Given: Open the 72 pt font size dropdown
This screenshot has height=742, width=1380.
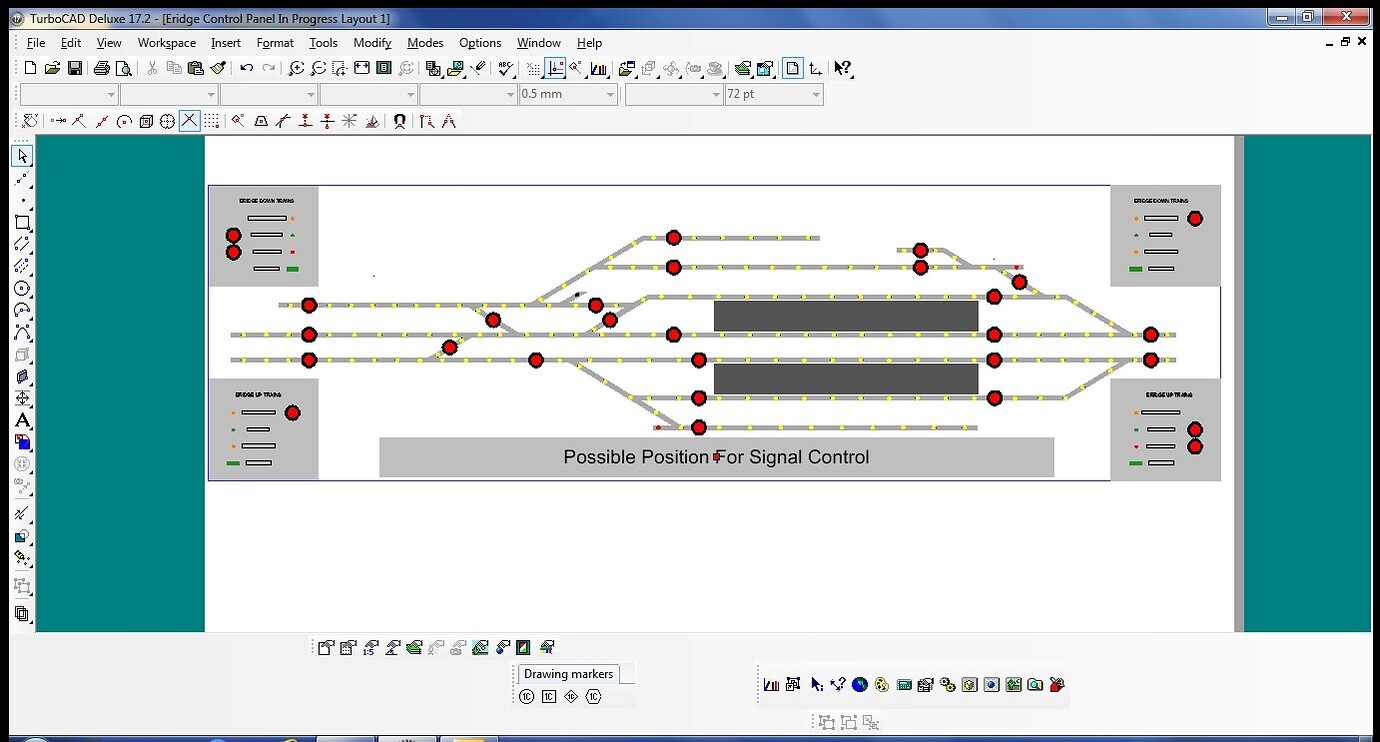Looking at the screenshot, I should coord(814,94).
